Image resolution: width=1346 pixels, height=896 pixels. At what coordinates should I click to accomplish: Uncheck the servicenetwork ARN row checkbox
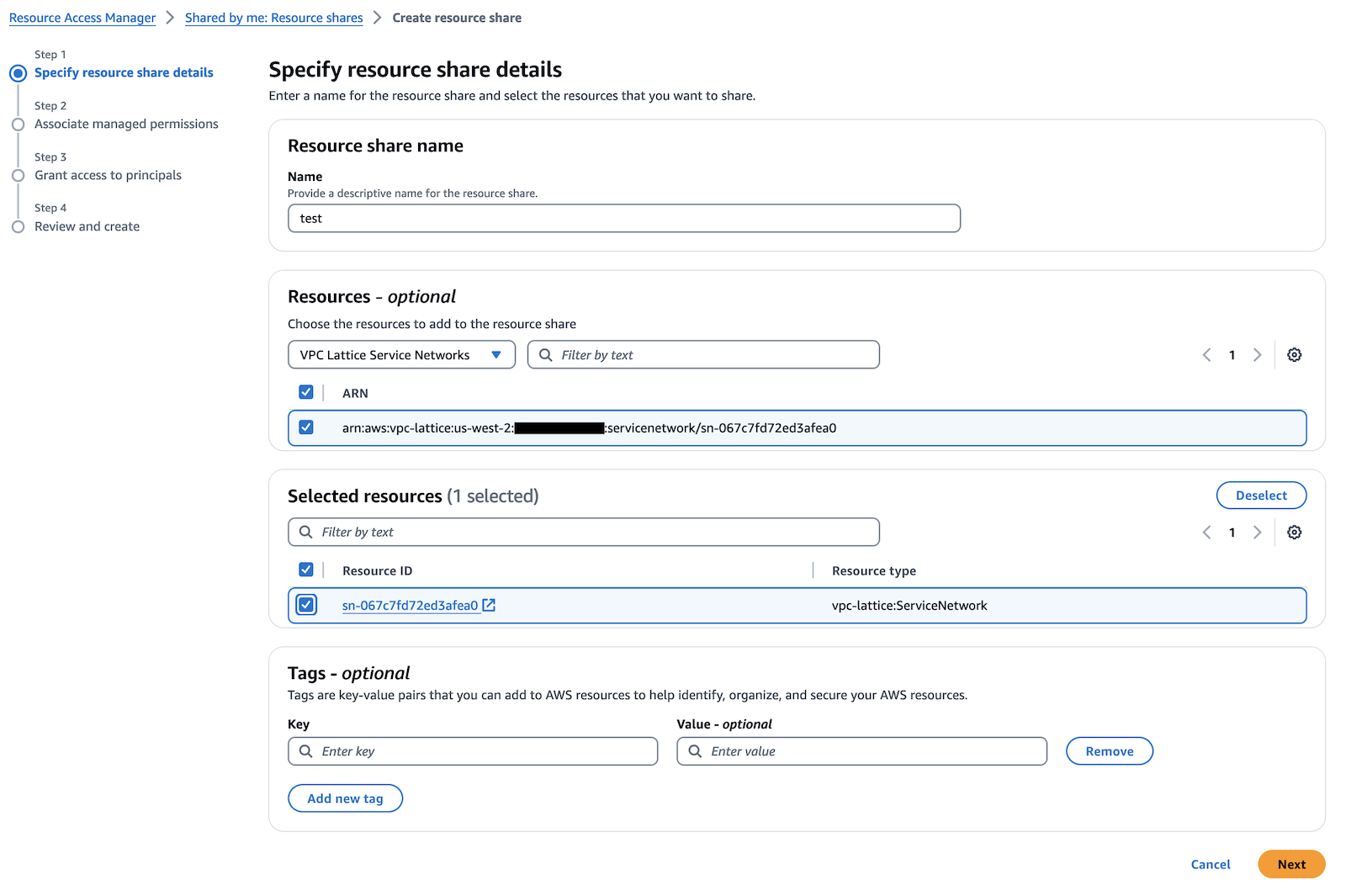tap(306, 427)
